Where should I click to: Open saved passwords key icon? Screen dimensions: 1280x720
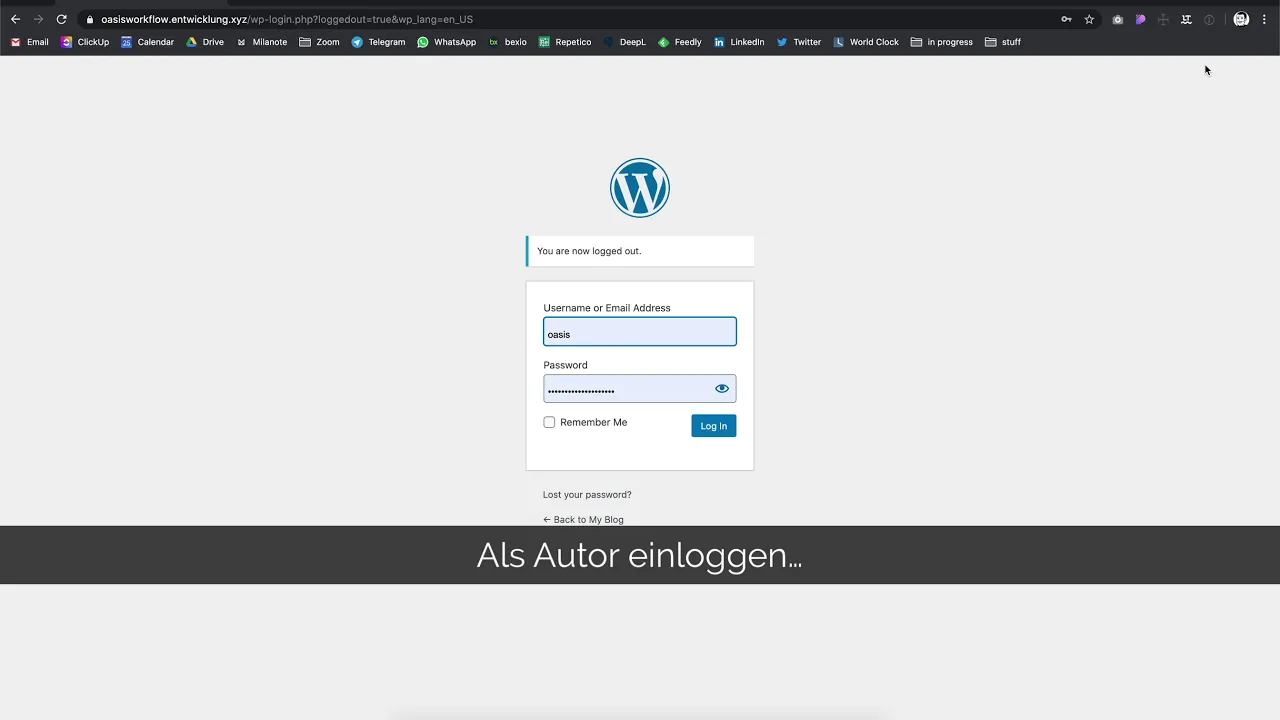click(1066, 19)
